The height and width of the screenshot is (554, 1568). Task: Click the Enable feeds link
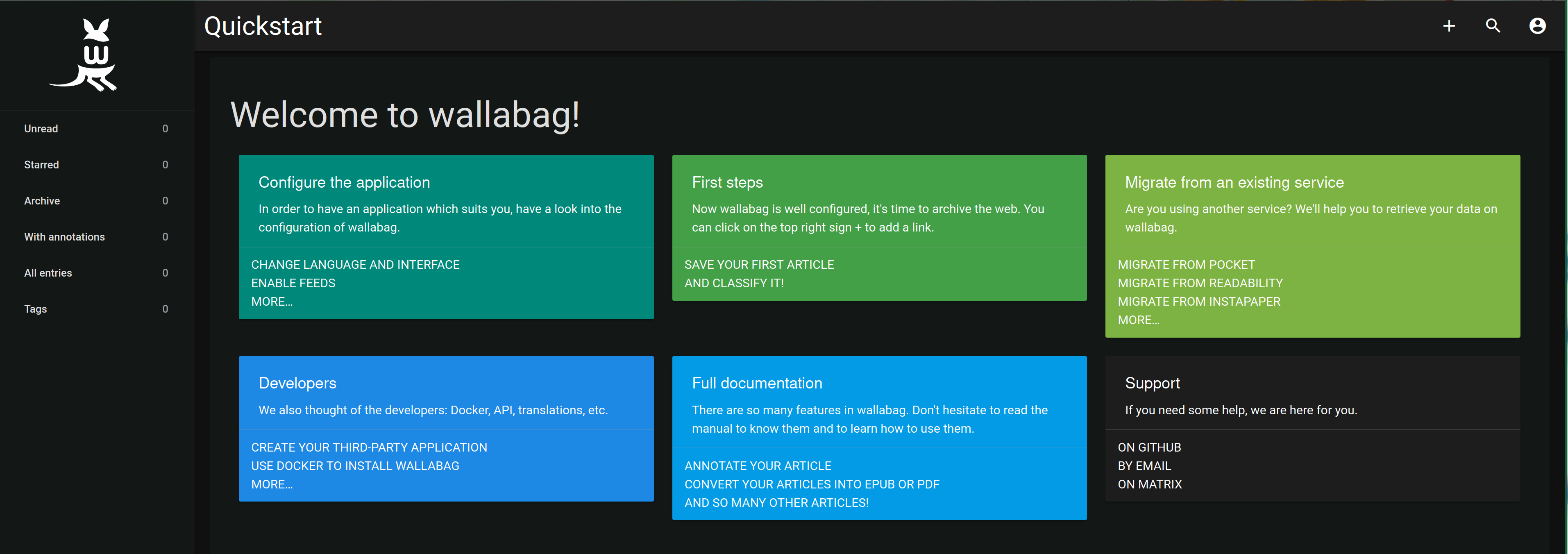coord(293,283)
